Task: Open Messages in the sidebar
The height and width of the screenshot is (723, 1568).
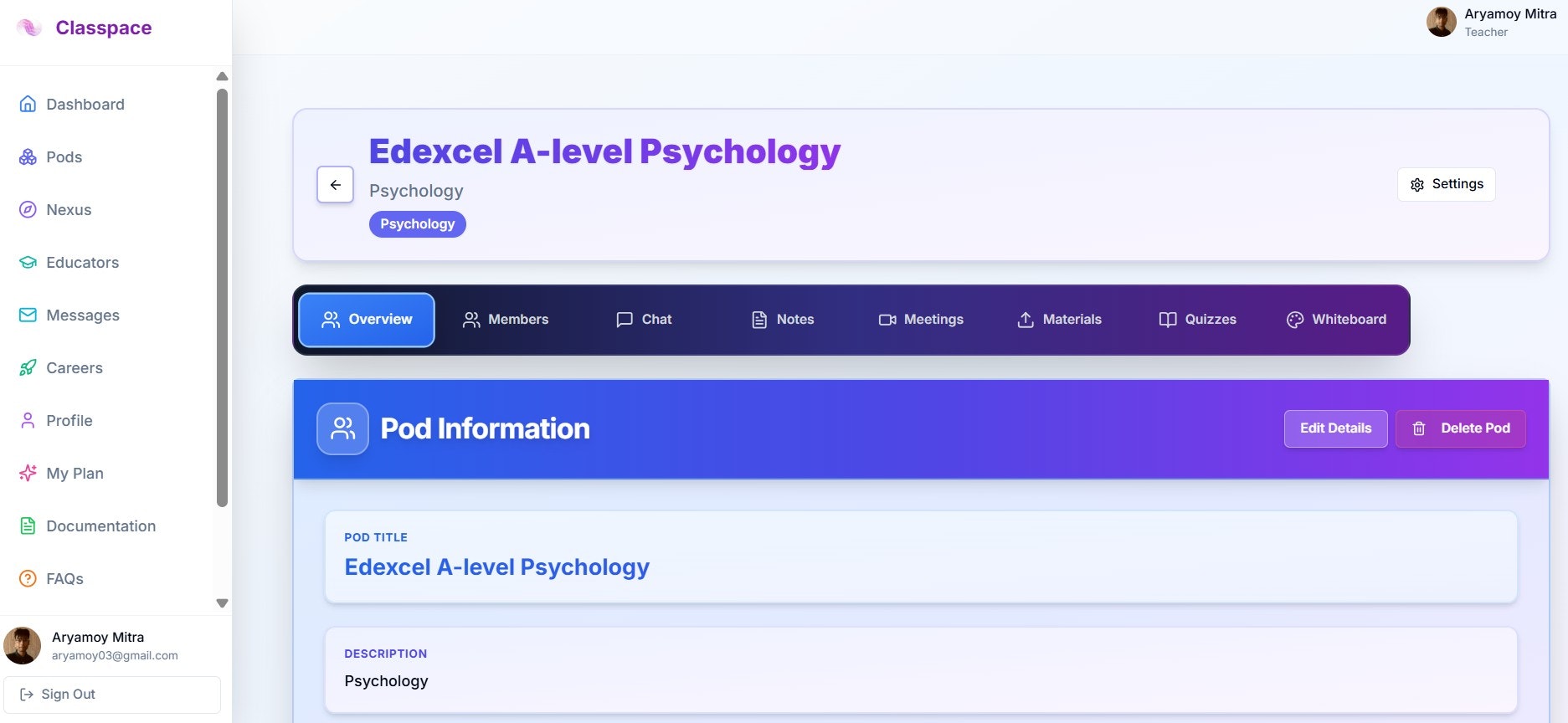Action: pos(107,315)
